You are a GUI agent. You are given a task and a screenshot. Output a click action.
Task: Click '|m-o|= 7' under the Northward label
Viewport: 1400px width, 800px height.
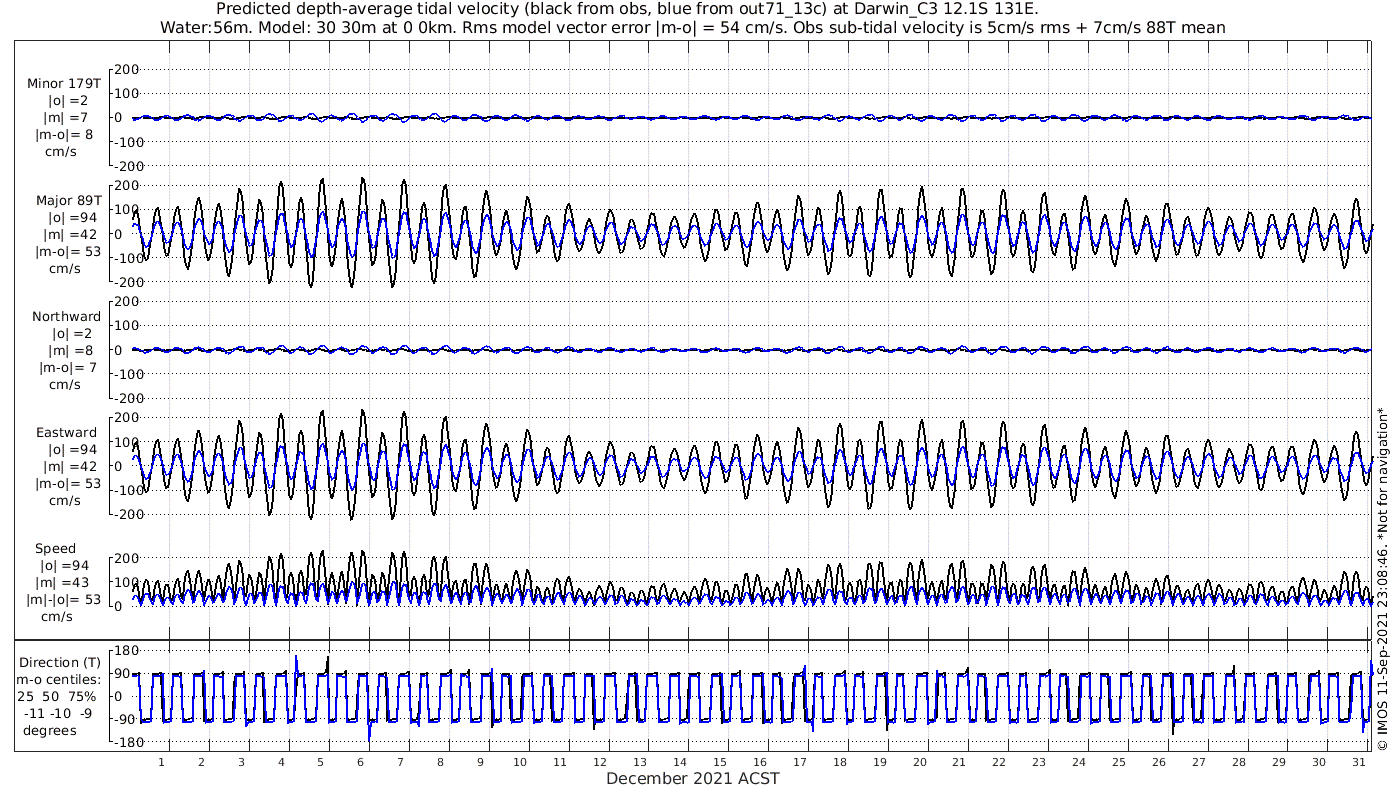[68, 368]
